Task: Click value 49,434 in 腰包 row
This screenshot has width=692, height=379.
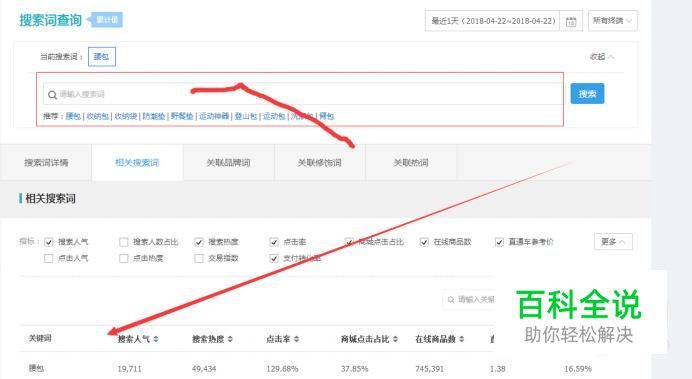Action: pos(204,368)
